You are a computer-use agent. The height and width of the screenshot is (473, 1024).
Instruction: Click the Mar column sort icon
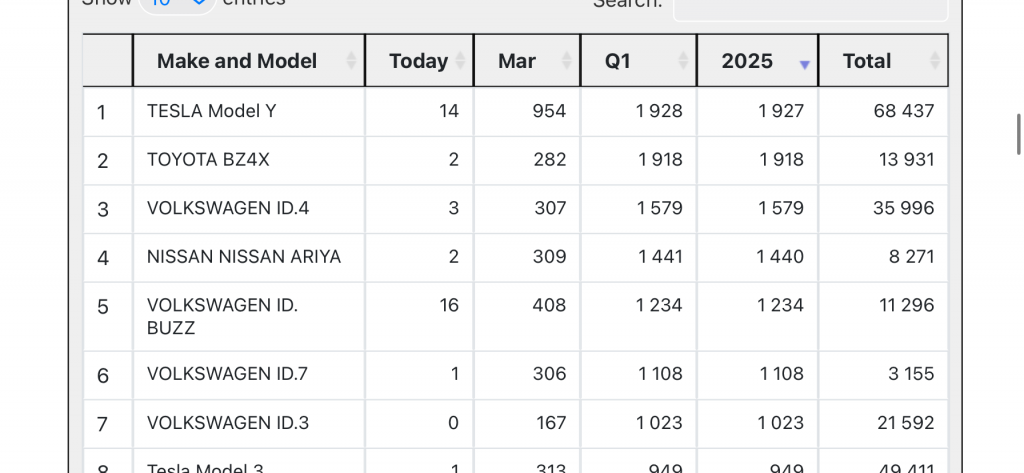tap(566, 61)
